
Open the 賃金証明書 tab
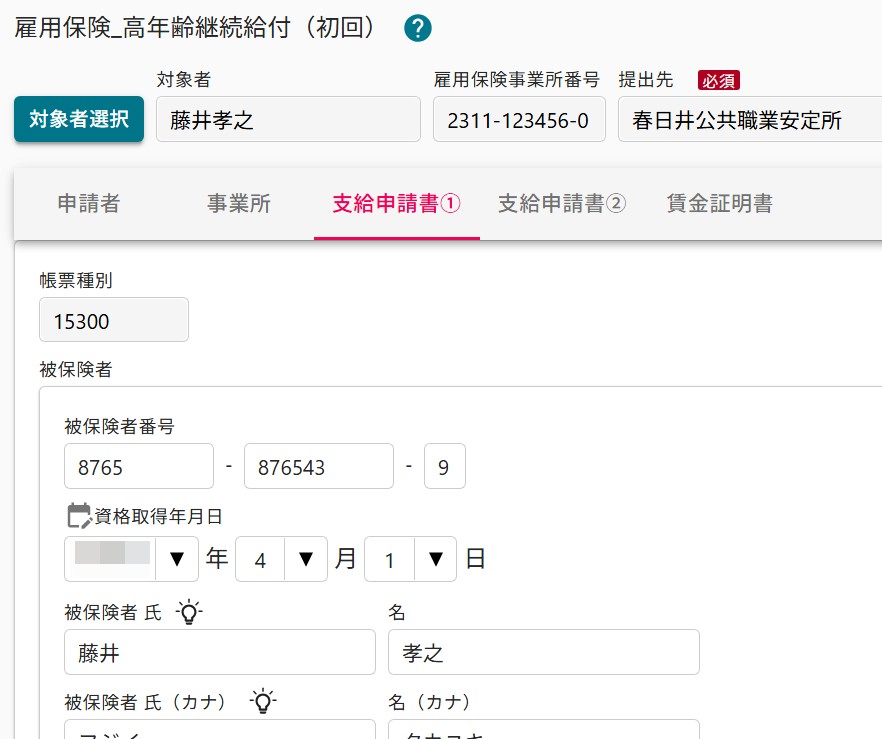[x=720, y=203]
